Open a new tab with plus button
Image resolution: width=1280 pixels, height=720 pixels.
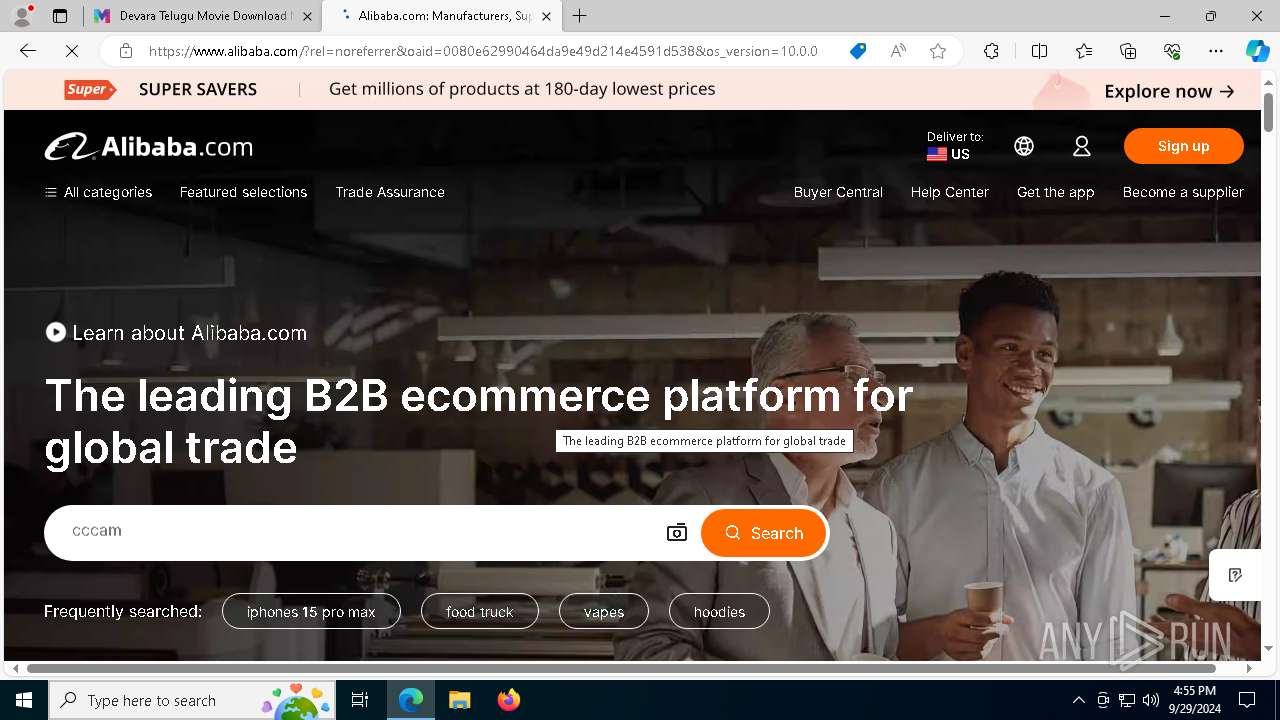point(580,16)
